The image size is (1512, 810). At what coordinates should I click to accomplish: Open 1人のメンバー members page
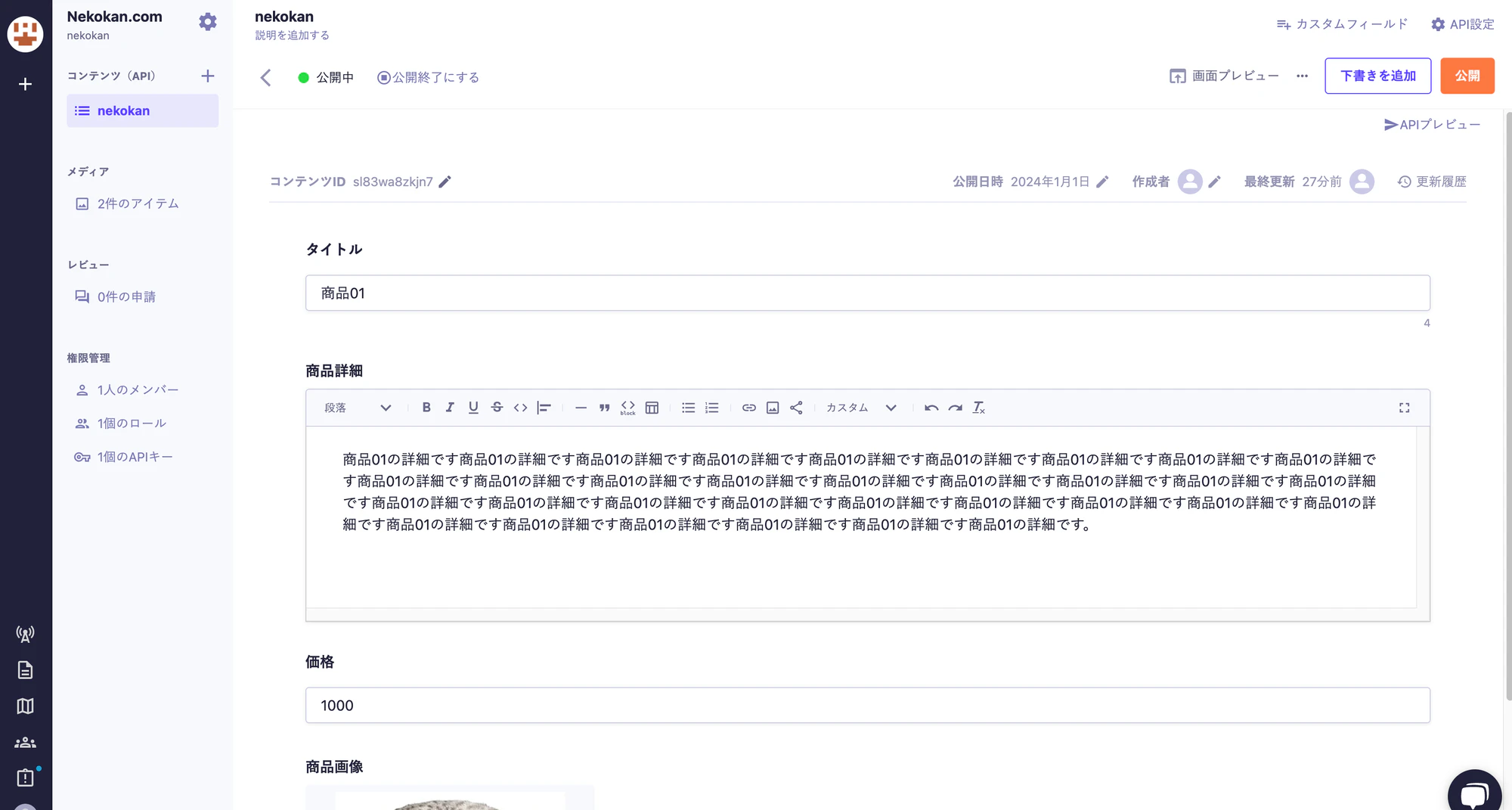coord(127,389)
